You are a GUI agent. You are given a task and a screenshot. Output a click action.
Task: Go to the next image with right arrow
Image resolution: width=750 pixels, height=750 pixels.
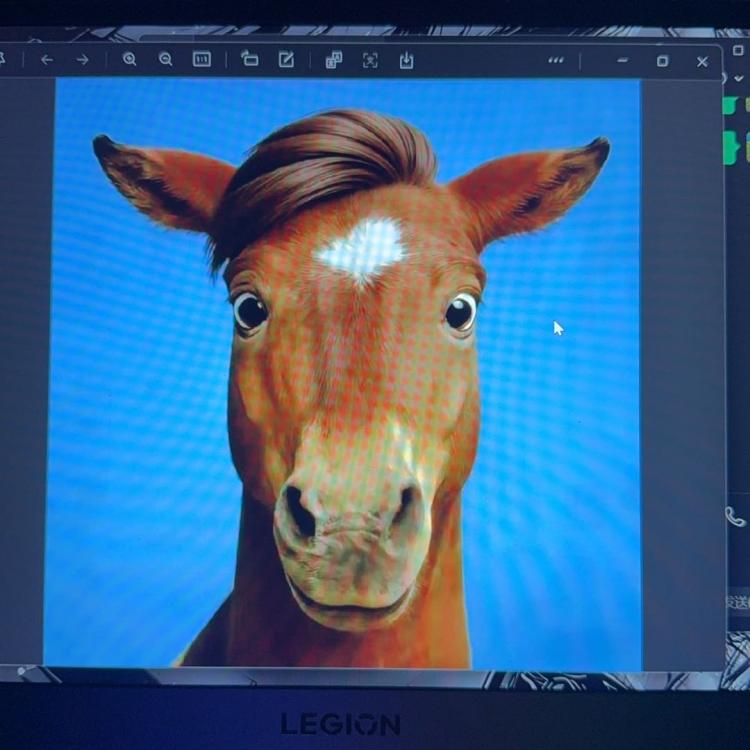click(83, 60)
